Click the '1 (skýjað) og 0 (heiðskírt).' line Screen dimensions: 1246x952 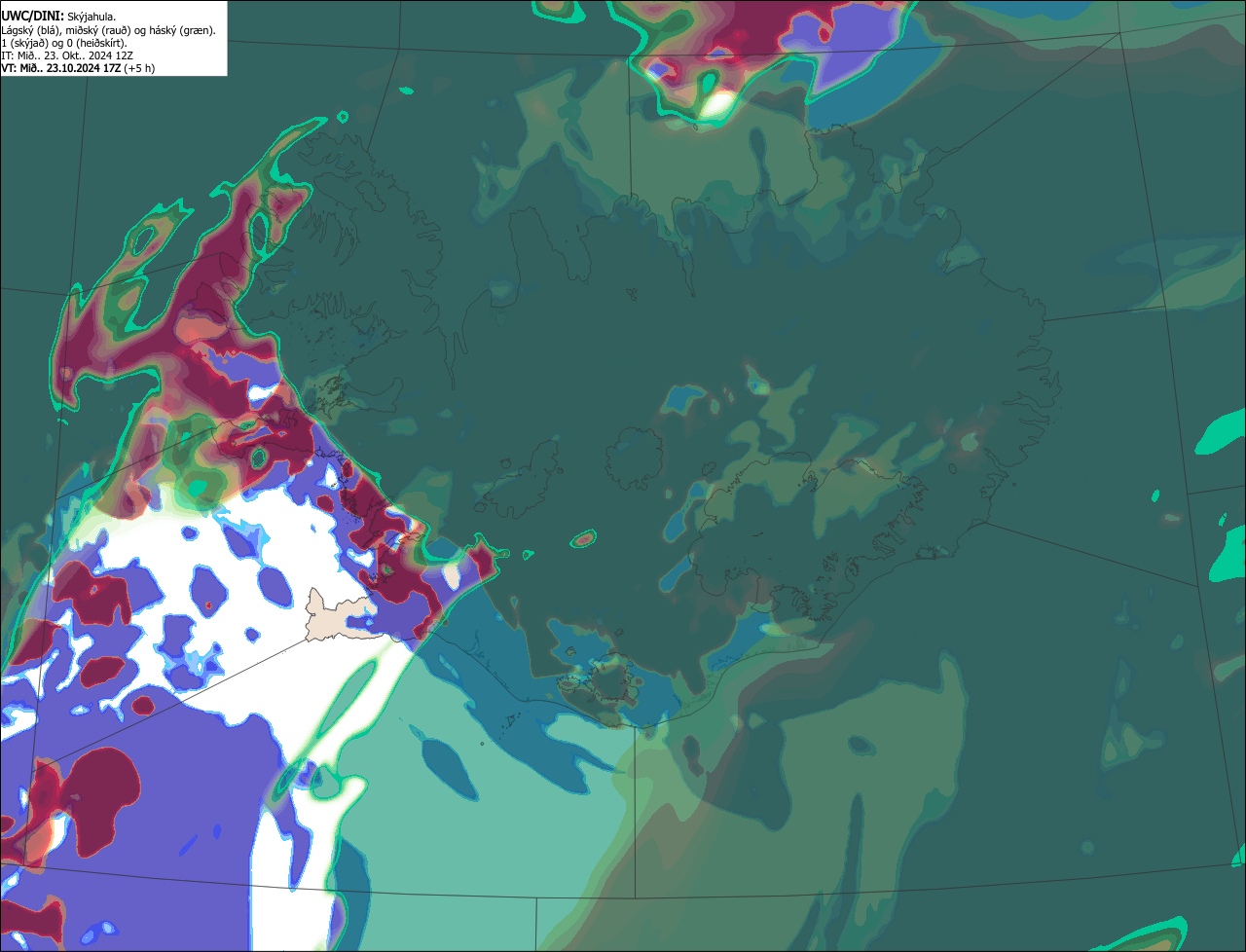point(64,43)
